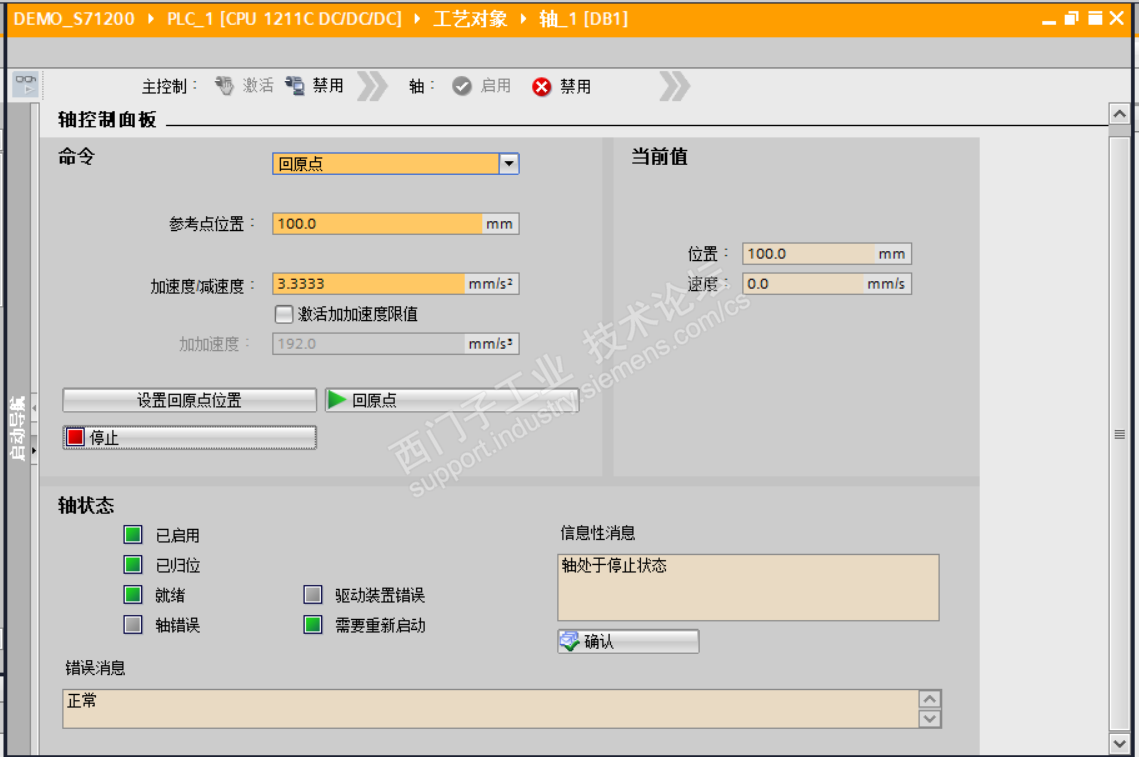Click 驱动装置错误 gray status indicator

tap(313, 595)
